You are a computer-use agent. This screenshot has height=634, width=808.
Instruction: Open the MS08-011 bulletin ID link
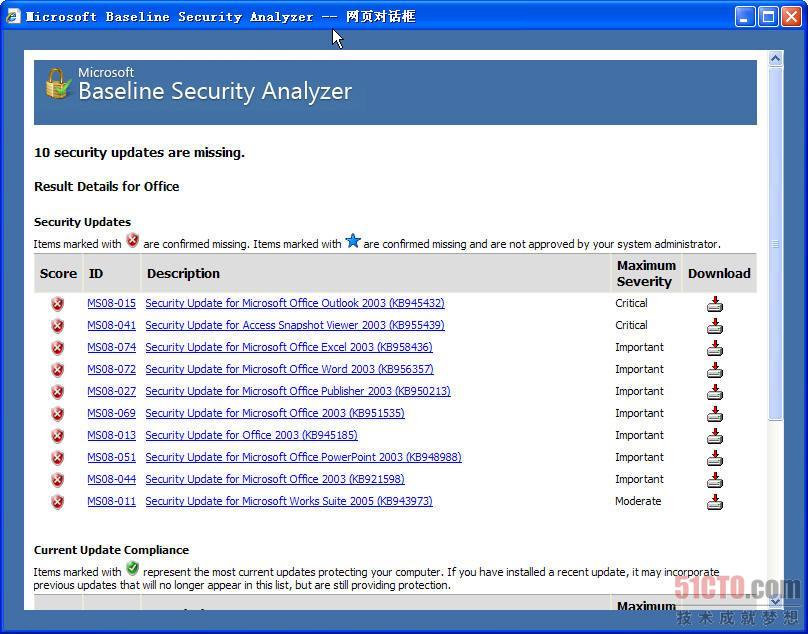(111, 502)
